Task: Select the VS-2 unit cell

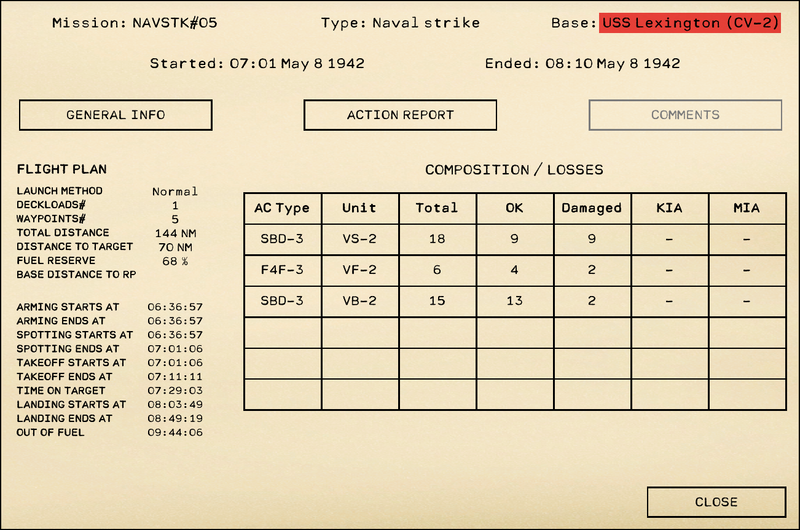Action: coord(360,239)
